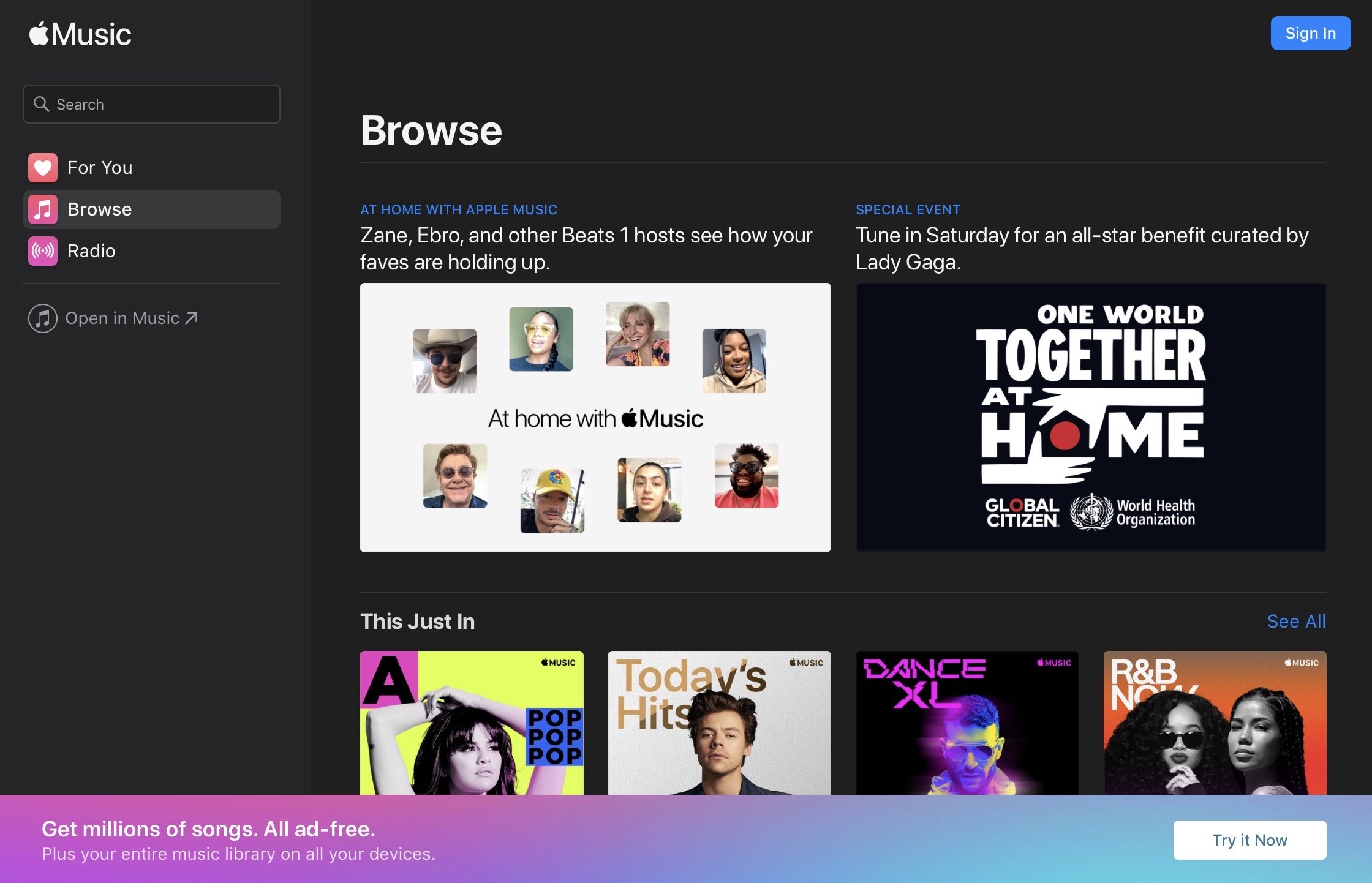
Task: Open the At home with Music collage
Action: click(595, 418)
